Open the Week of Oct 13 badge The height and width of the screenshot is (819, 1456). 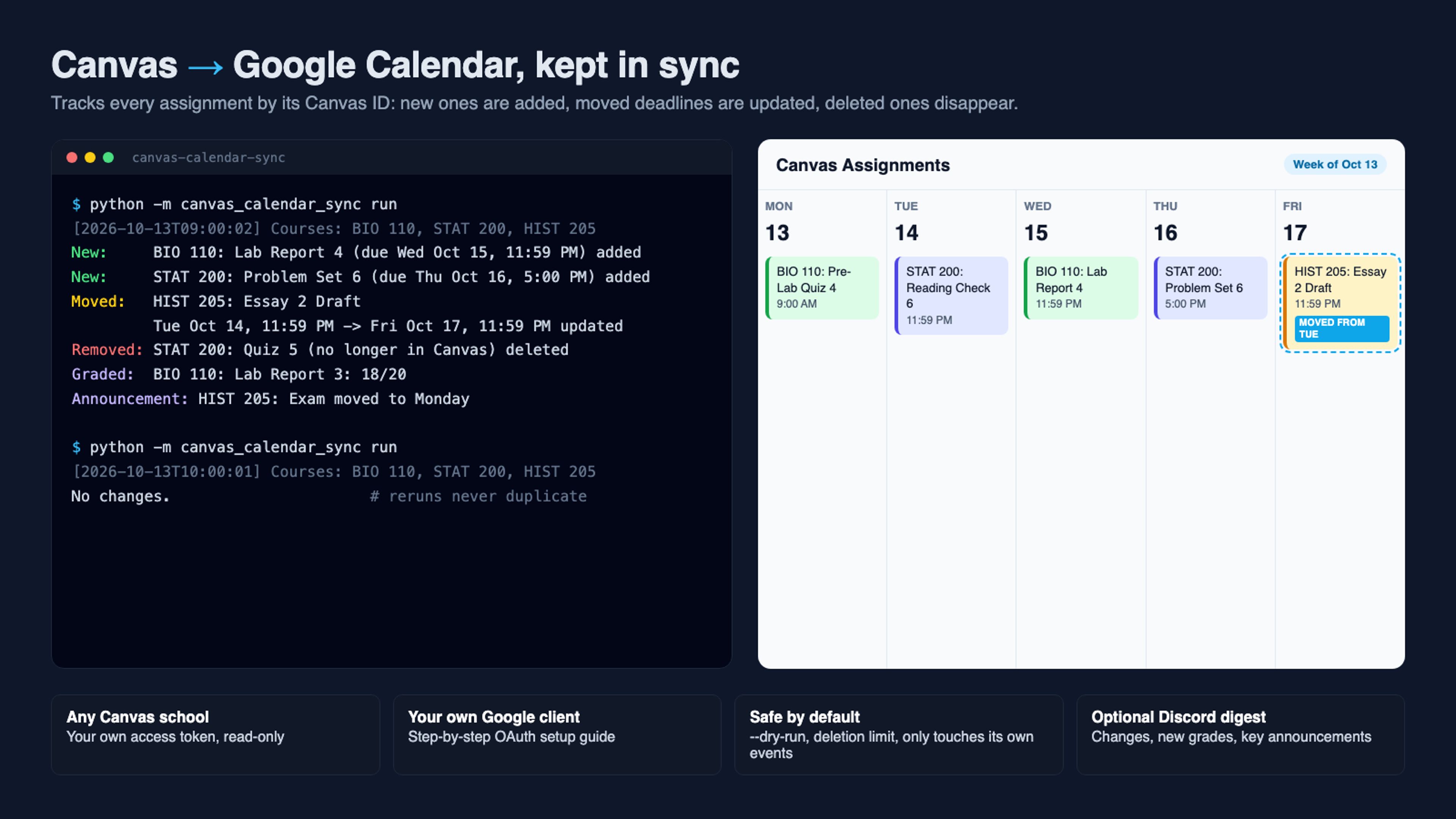pos(1335,165)
